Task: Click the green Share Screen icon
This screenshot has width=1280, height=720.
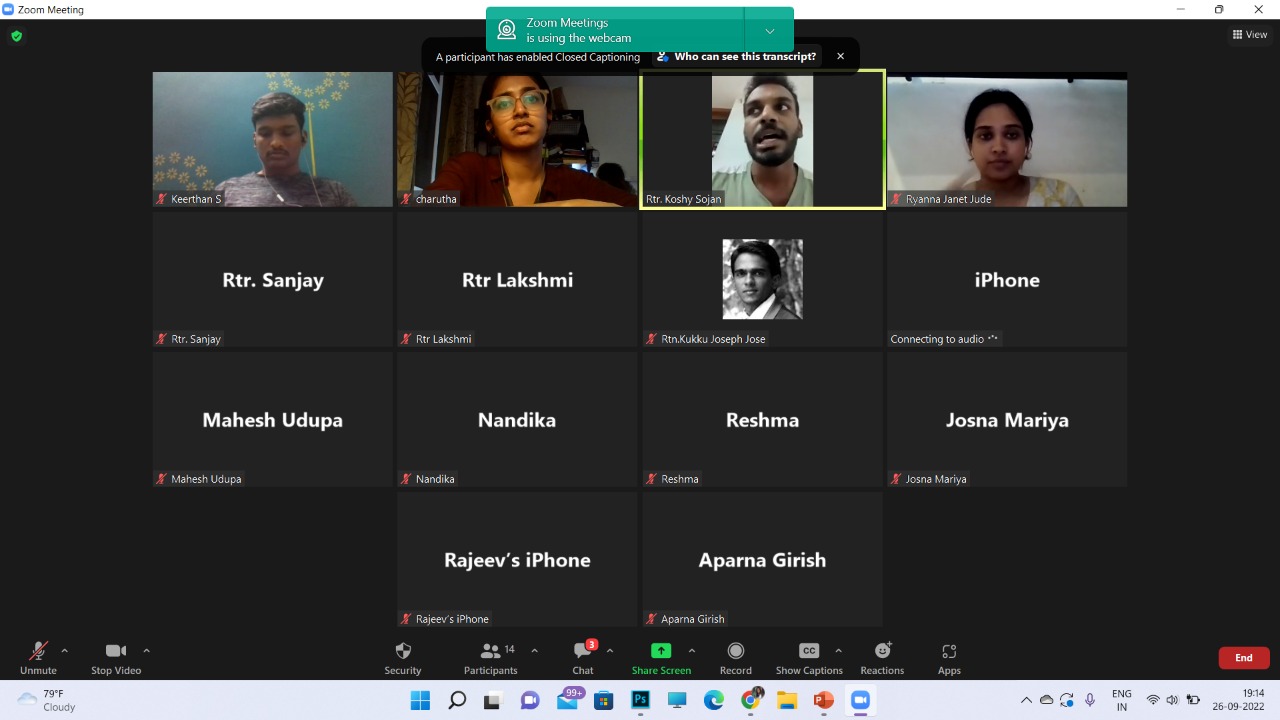Action: 661,651
